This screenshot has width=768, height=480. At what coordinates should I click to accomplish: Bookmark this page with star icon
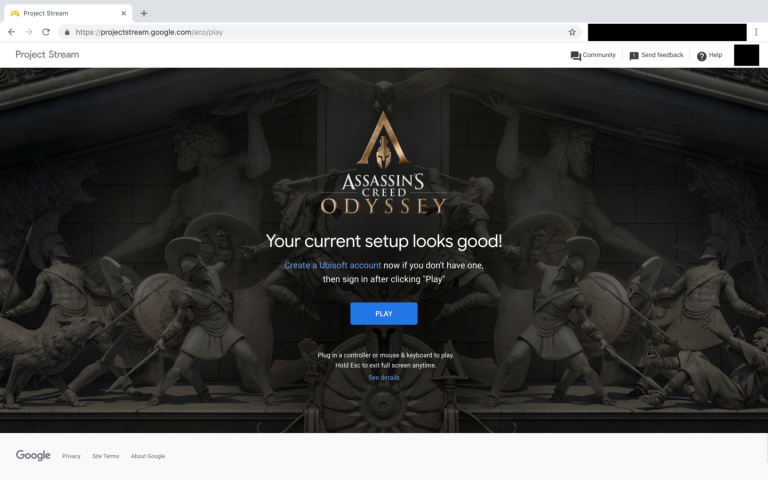pos(572,32)
